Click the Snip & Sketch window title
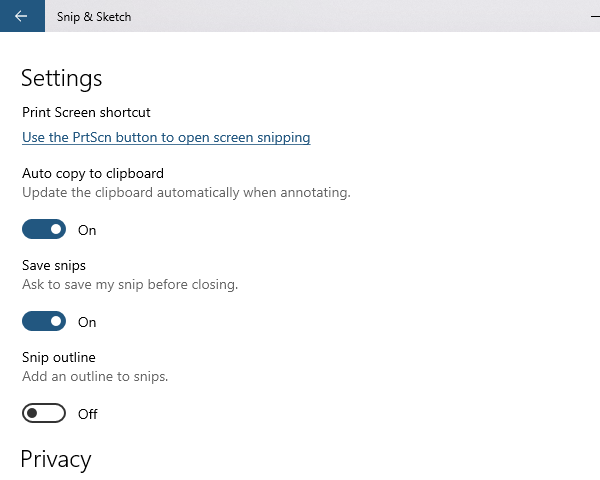 pos(94,17)
